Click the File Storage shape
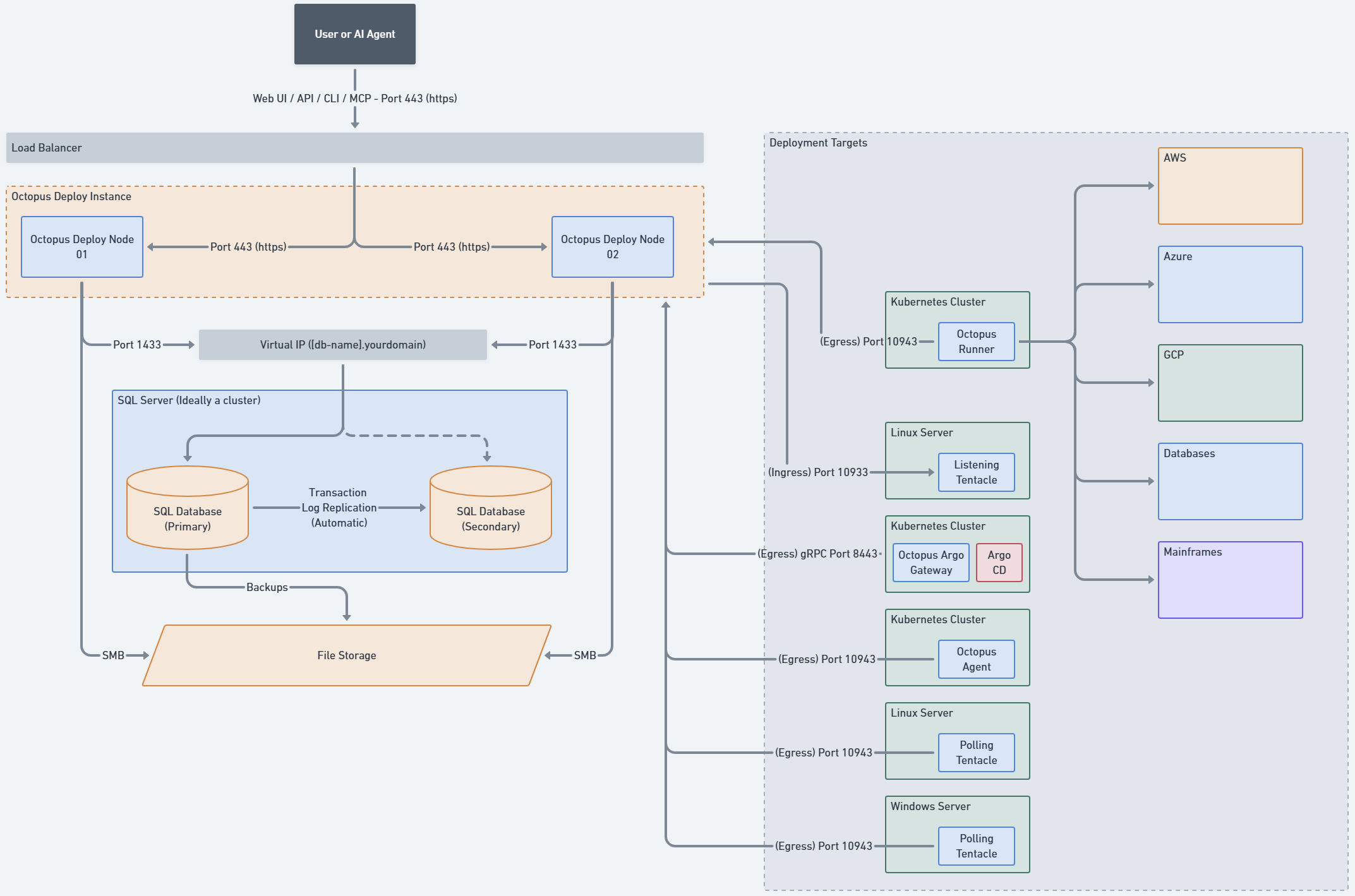1355x896 pixels. pos(347,655)
